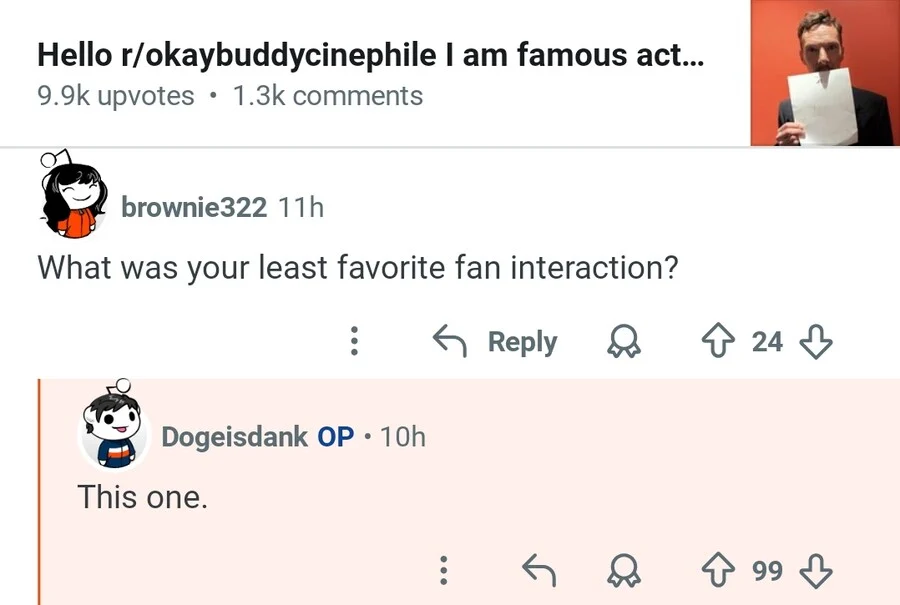Image resolution: width=900 pixels, height=605 pixels.
Task: Open three-dot options menu for Dogeisdank's reply
Action: click(441, 570)
